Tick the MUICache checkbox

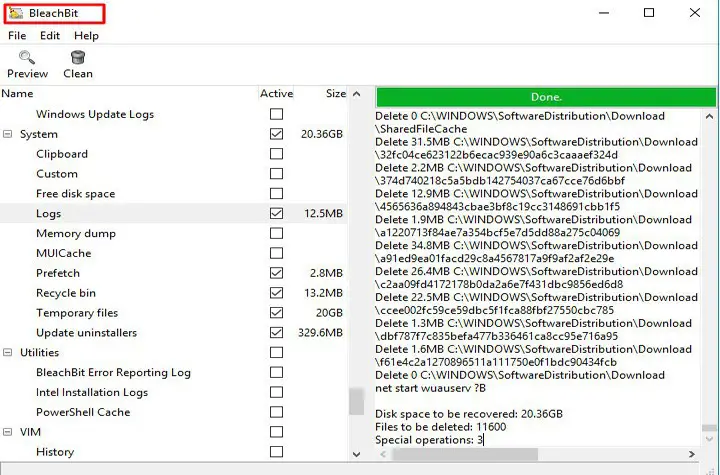point(276,253)
